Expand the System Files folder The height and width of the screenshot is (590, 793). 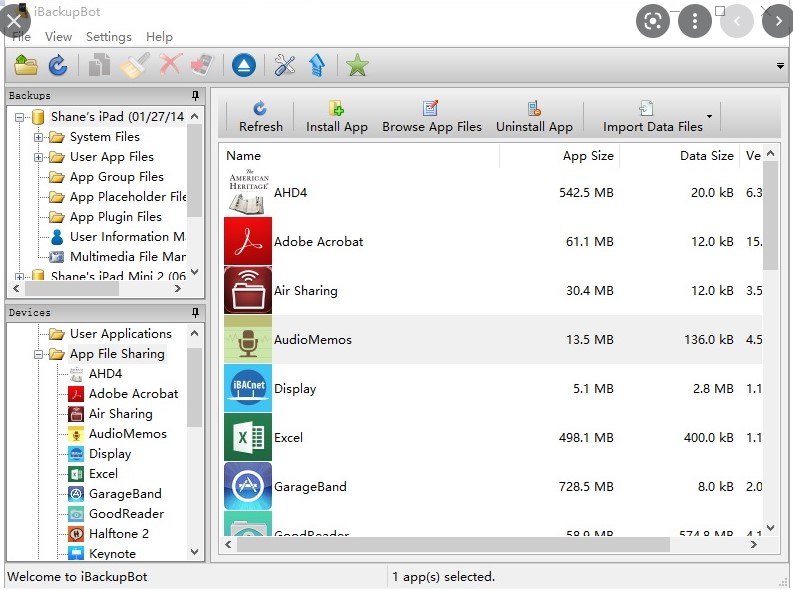[38, 137]
